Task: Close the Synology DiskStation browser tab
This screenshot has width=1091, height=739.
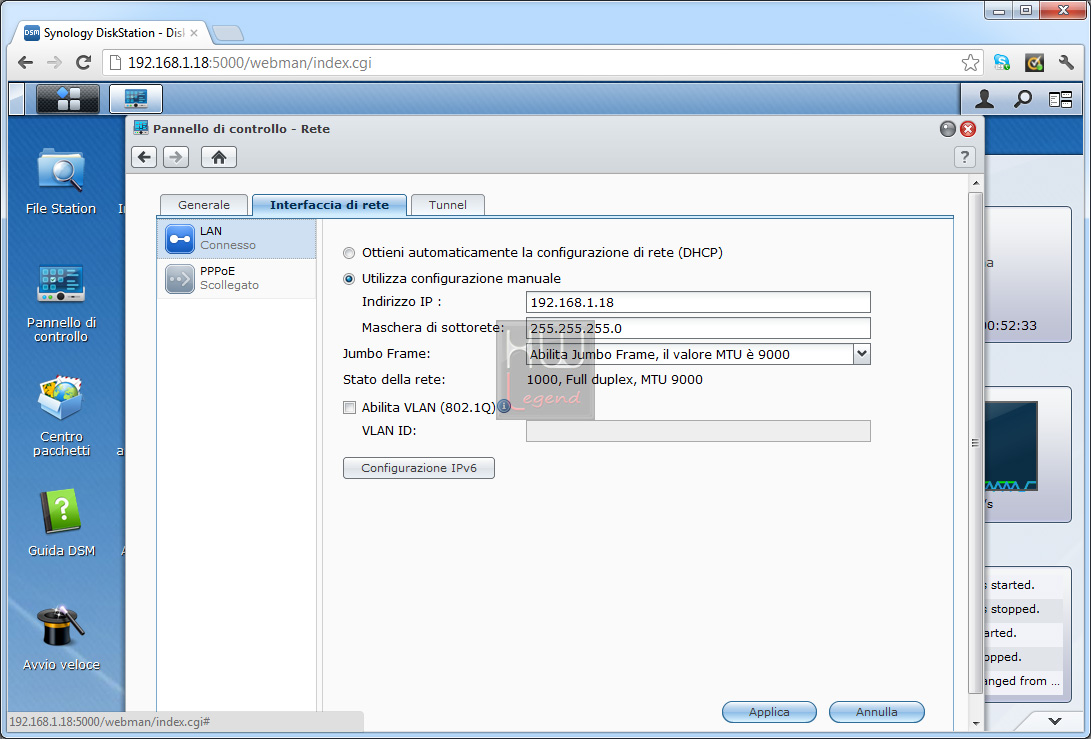Action: click(193, 33)
